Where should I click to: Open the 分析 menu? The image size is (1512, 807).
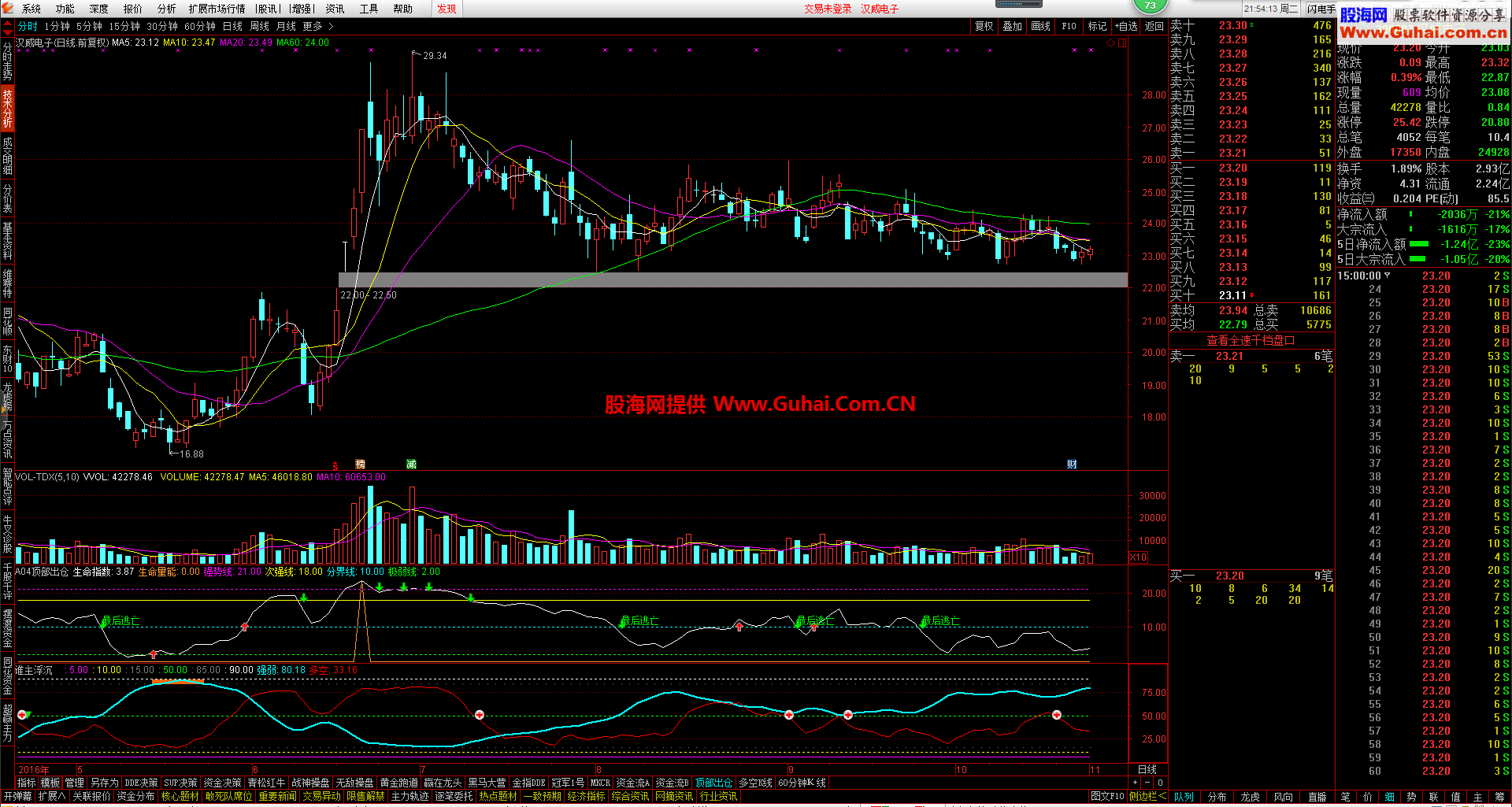pos(166,9)
